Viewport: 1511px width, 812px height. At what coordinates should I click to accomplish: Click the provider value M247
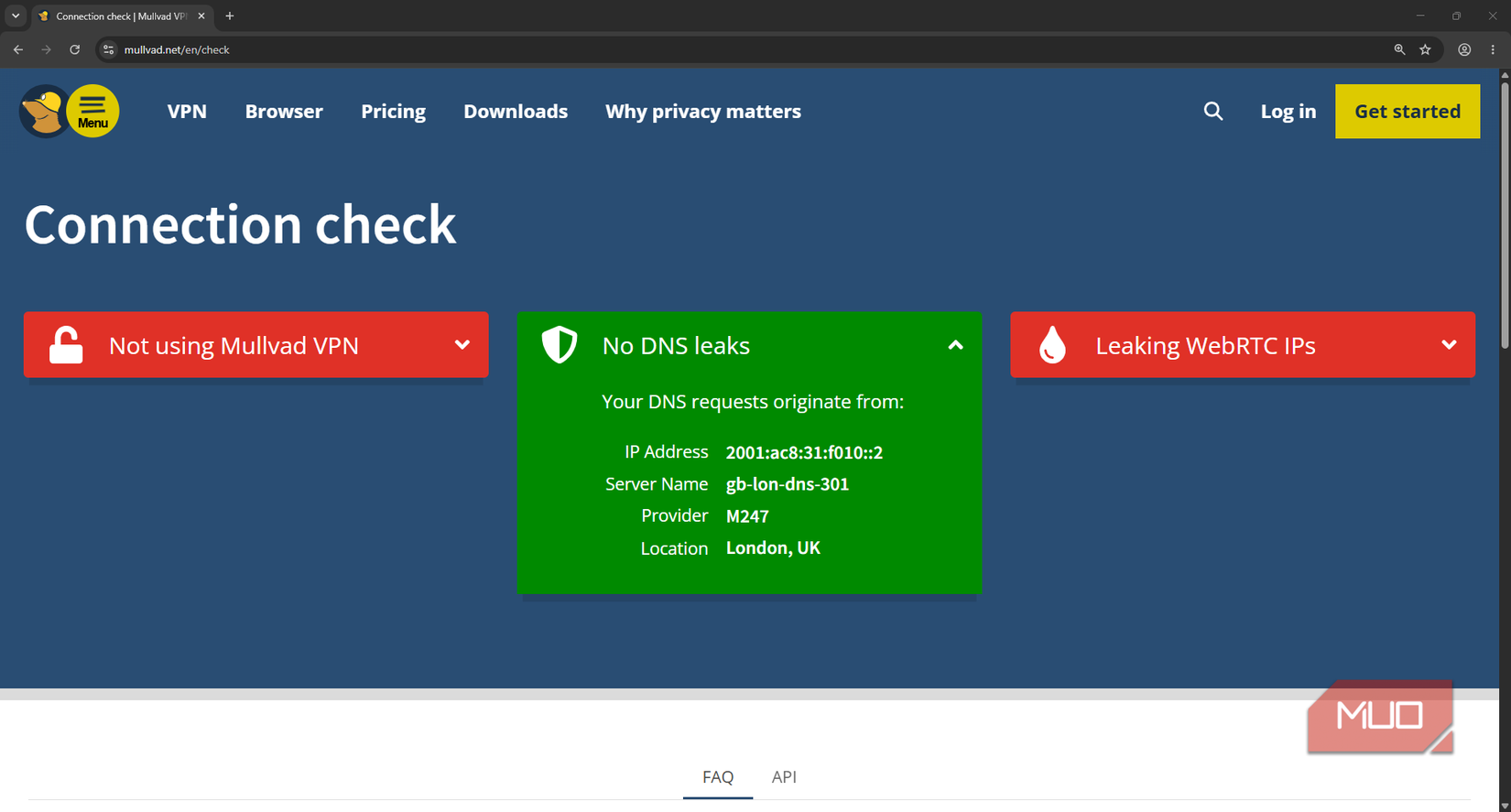click(747, 516)
